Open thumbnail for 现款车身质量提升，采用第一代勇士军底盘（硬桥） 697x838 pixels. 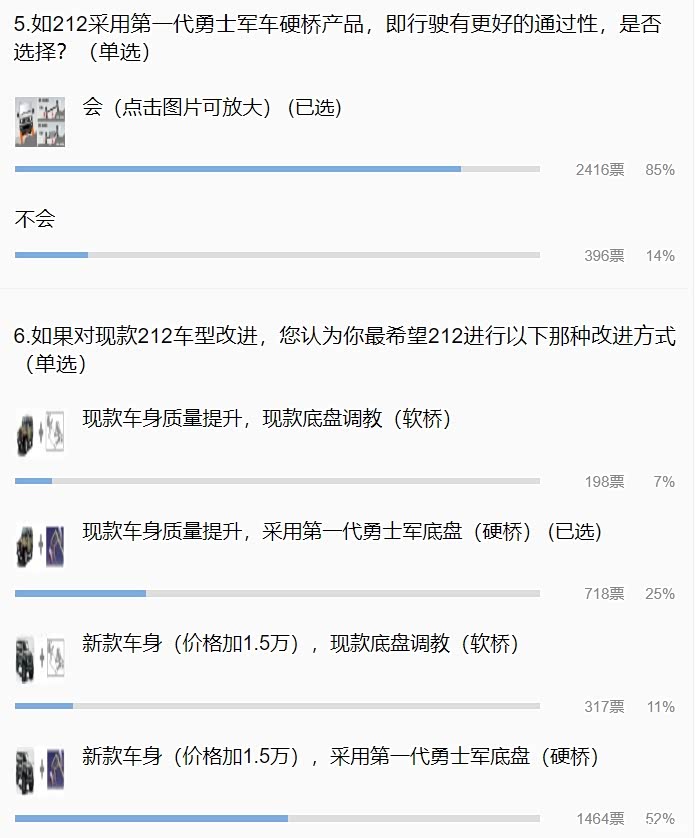point(40,545)
